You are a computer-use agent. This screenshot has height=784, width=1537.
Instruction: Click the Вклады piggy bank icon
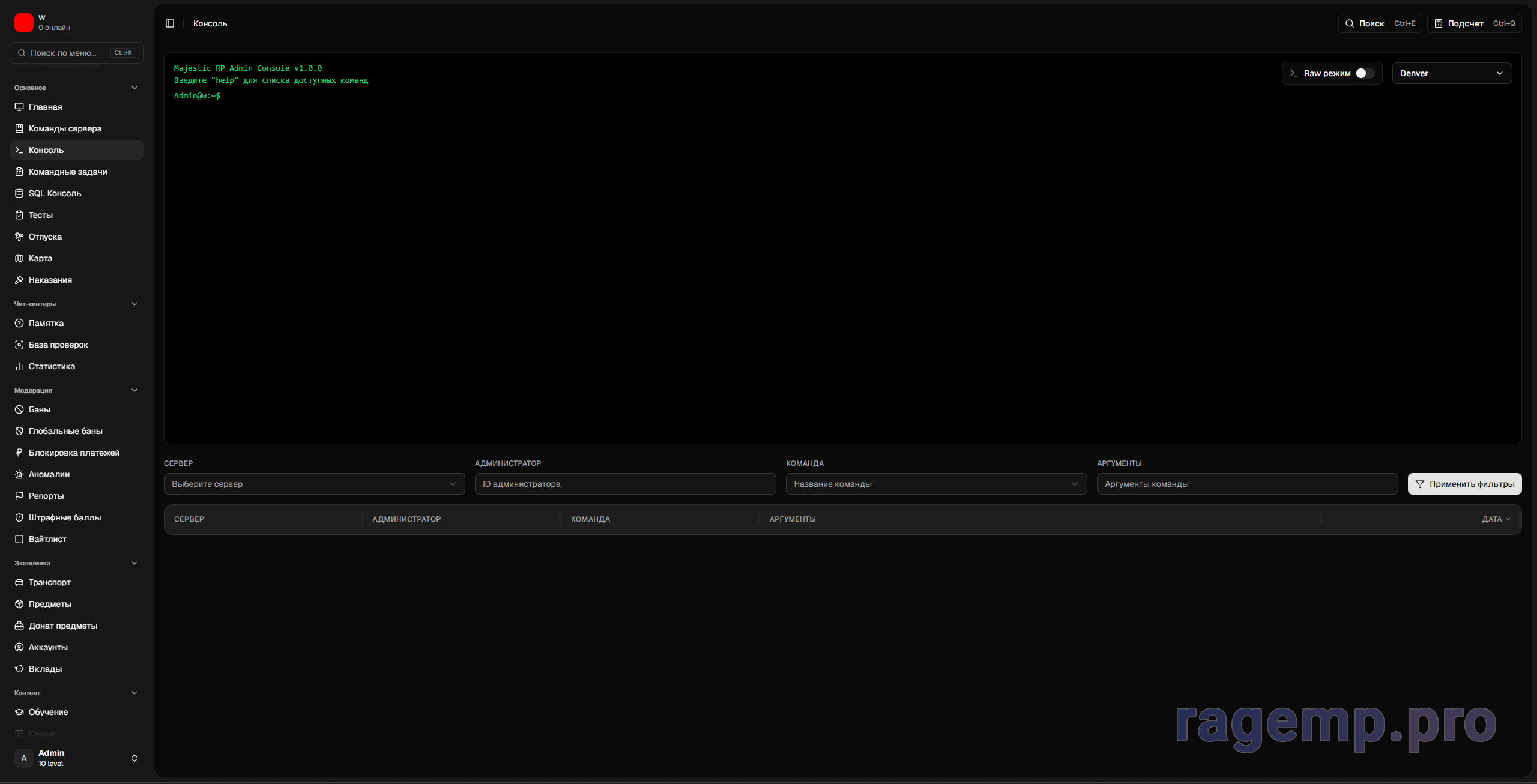[19, 669]
